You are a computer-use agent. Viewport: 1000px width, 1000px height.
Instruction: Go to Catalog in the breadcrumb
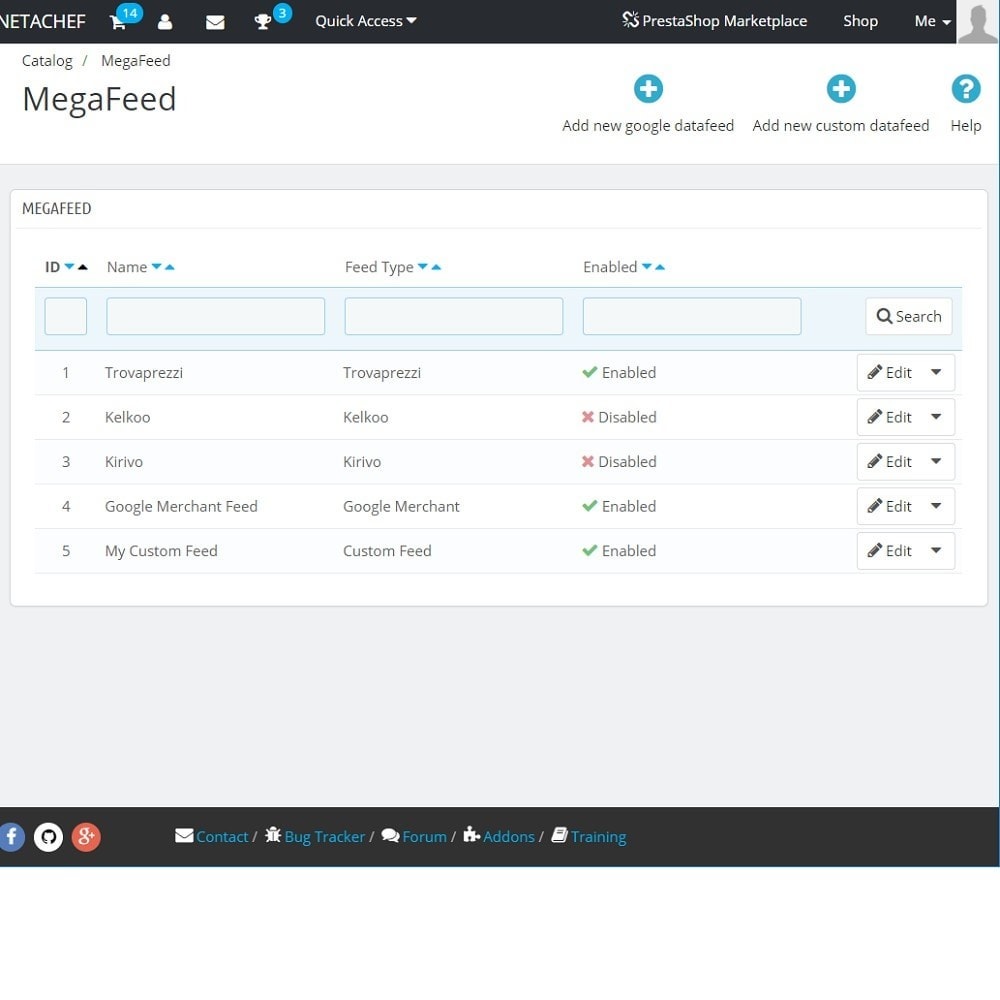point(47,61)
